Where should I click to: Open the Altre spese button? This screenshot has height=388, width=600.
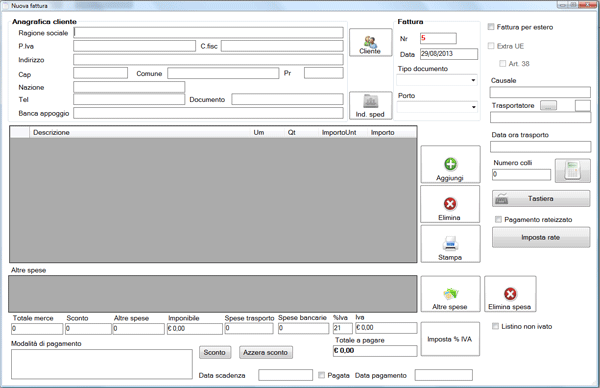click(x=450, y=294)
